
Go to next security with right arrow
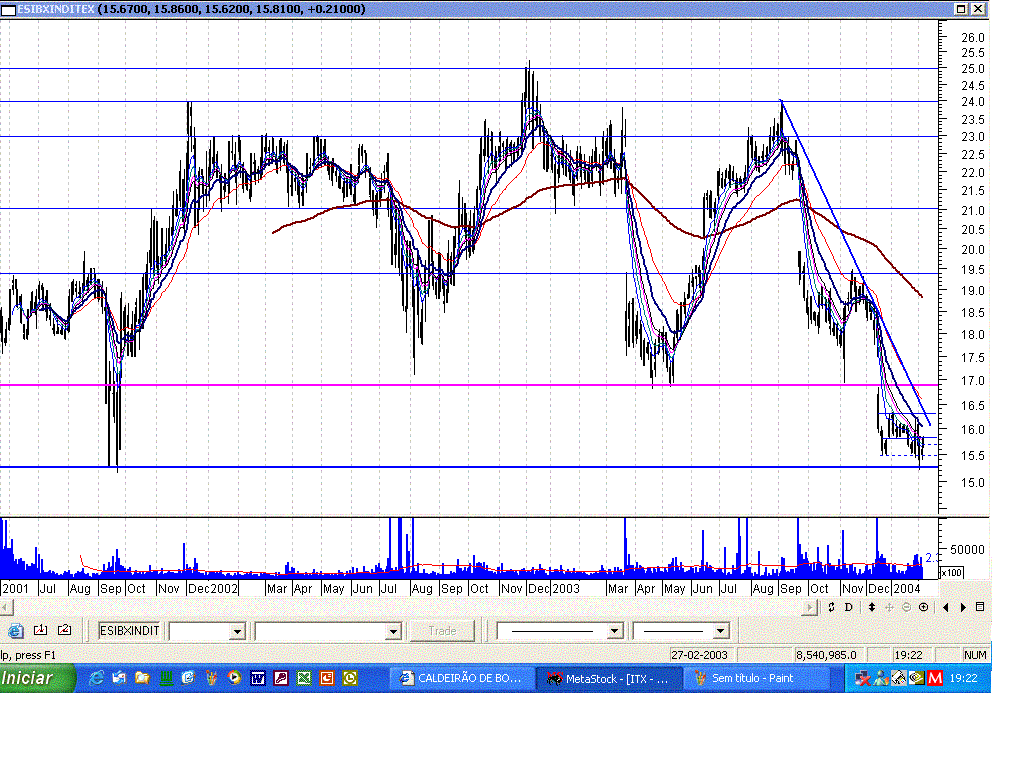[x=963, y=607]
